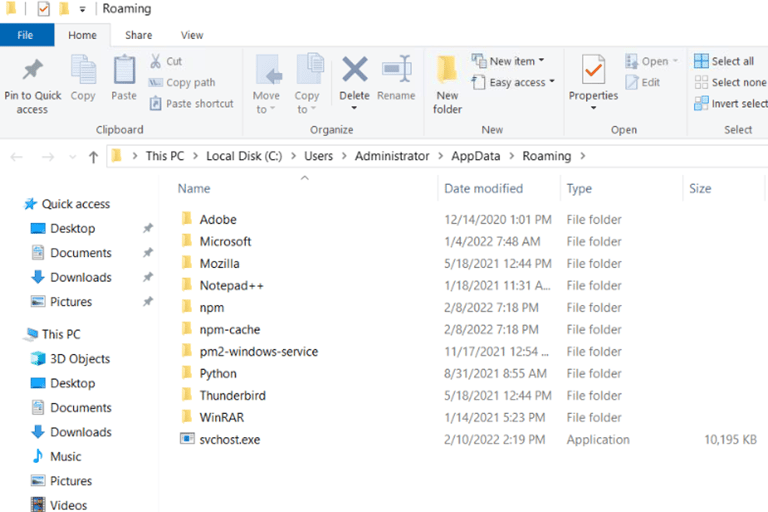
Task: Create a New folder
Action: pyautogui.click(x=447, y=85)
